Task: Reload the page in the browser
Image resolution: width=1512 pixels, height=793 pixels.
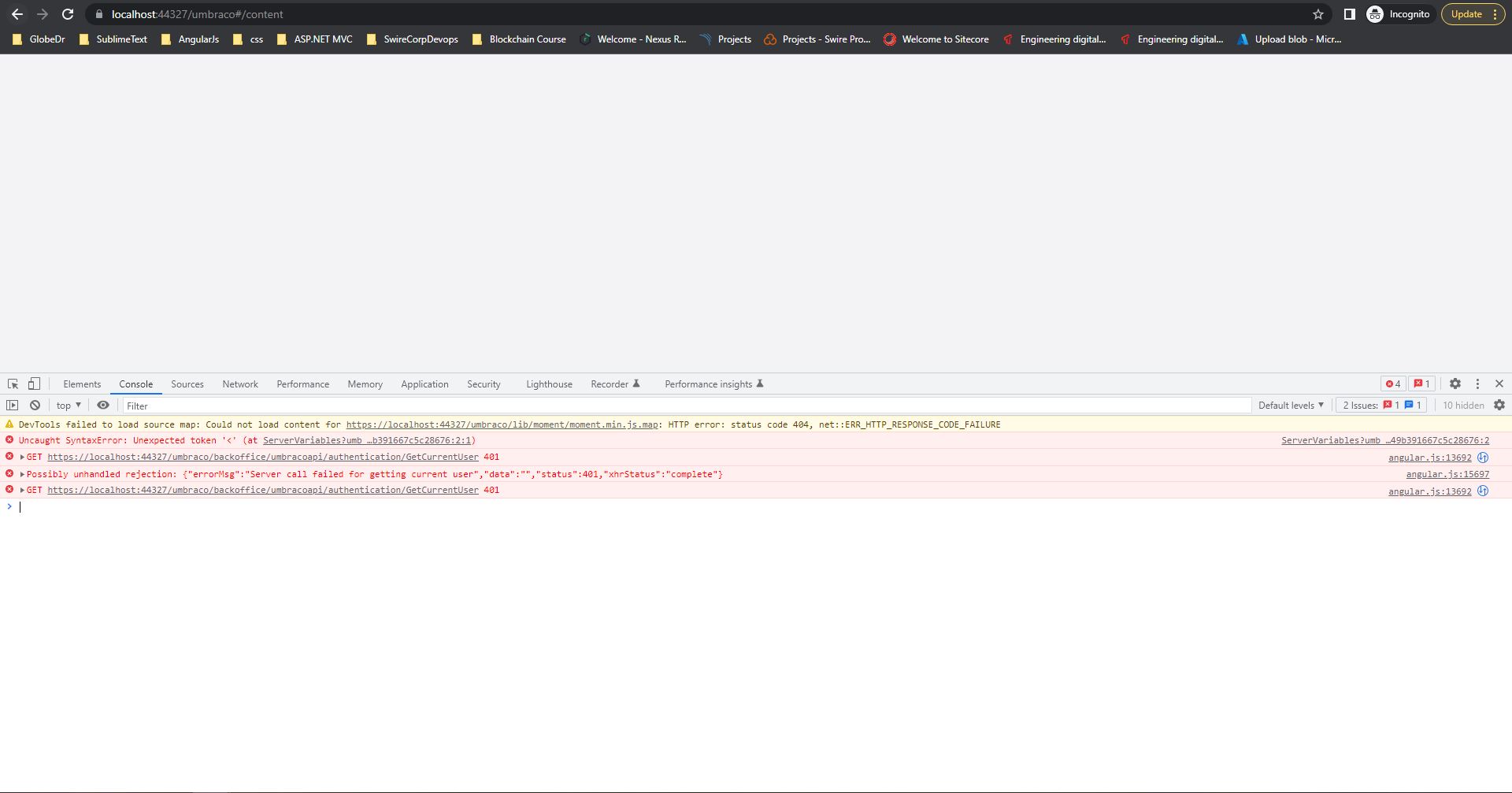Action: pos(68,14)
